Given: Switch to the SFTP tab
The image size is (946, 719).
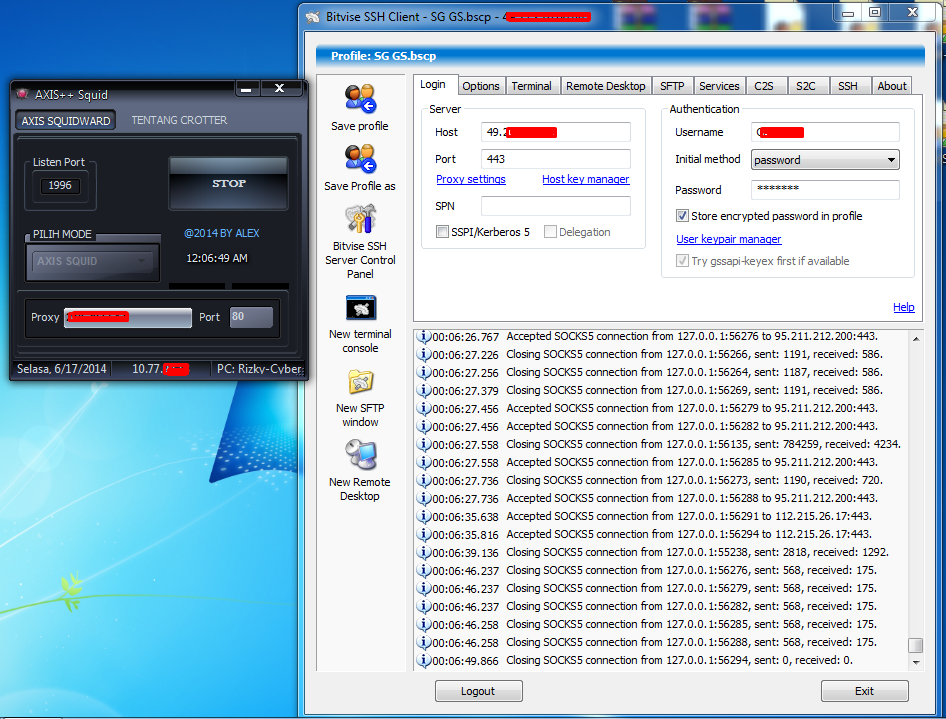Looking at the screenshot, I should point(672,86).
